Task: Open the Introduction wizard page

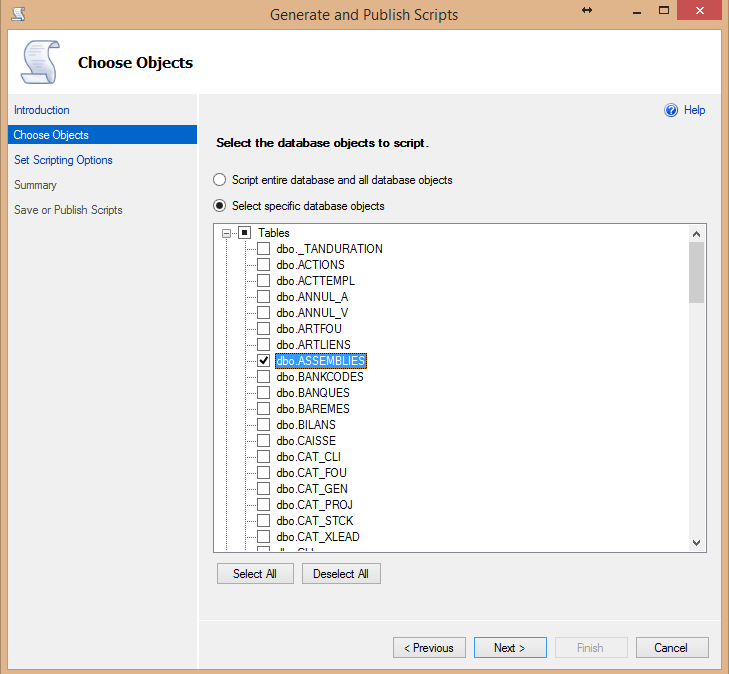Action: pos(42,110)
